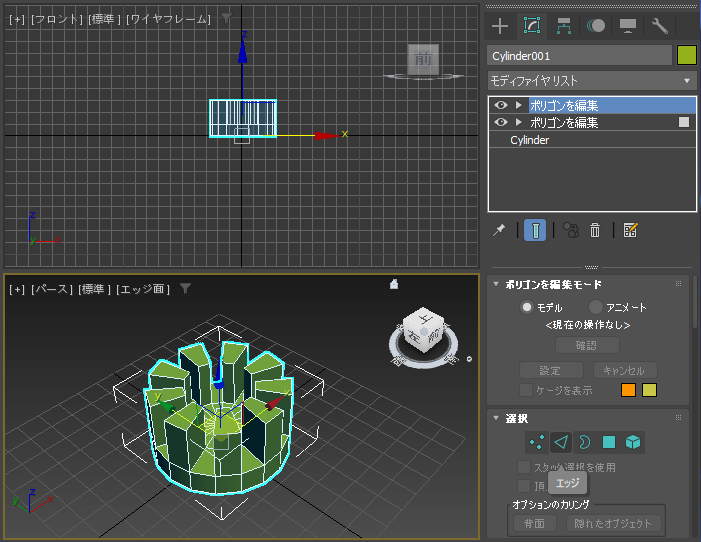This screenshot has width=701, height=542.
Task: Open front viewport [標準] menu
Action: coord(104,19)
